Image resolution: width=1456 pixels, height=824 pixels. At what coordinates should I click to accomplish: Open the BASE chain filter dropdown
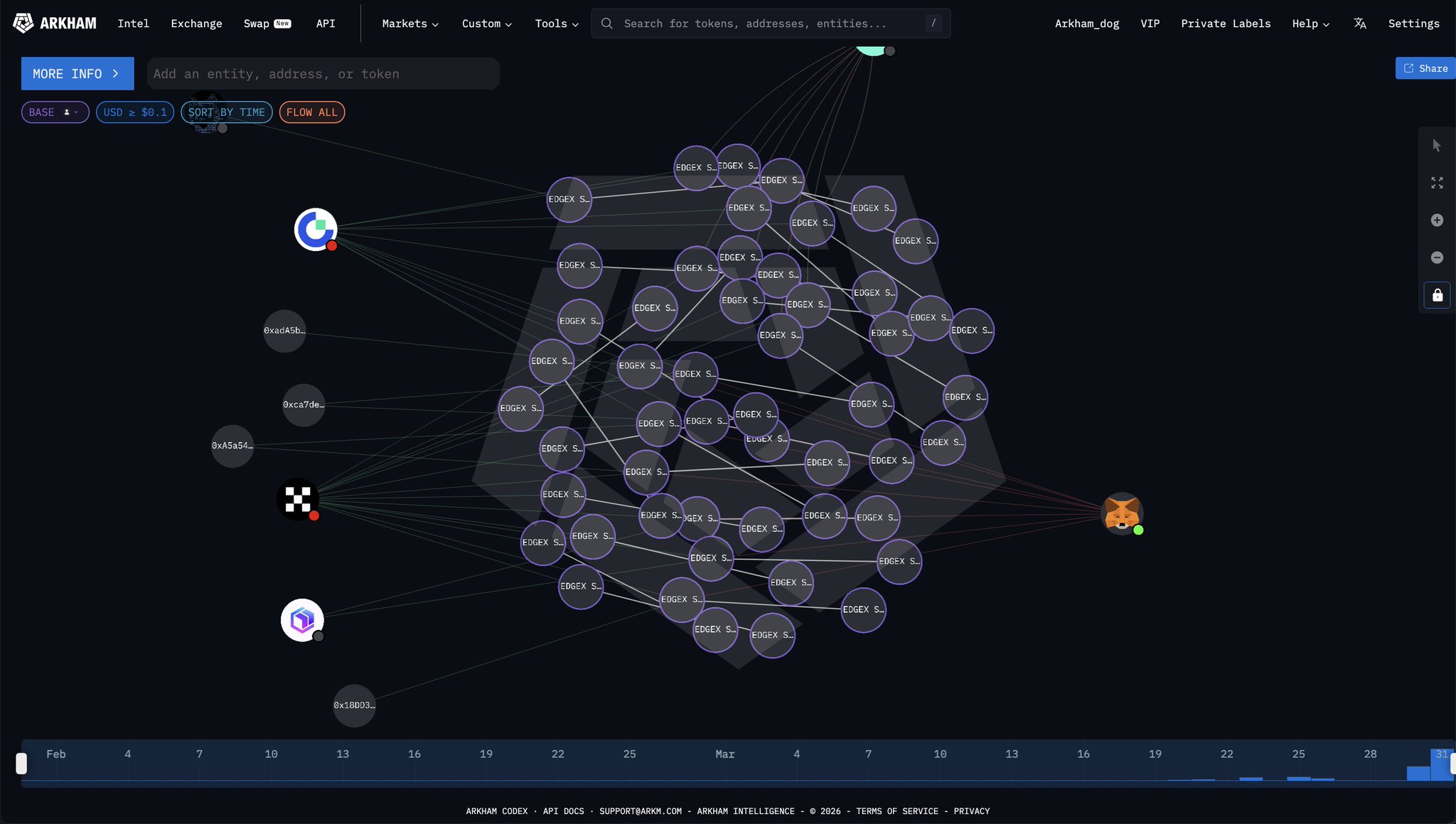pos(55,112)
